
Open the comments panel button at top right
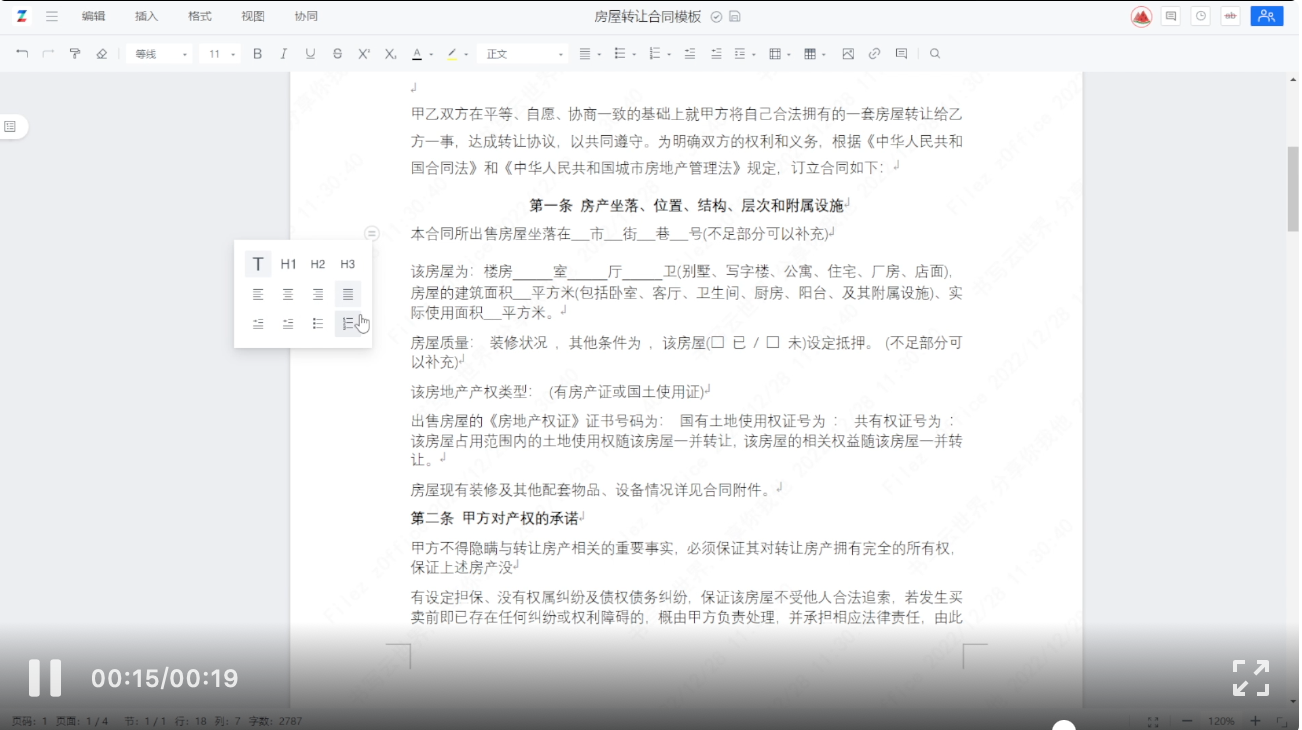(1171, 16)
